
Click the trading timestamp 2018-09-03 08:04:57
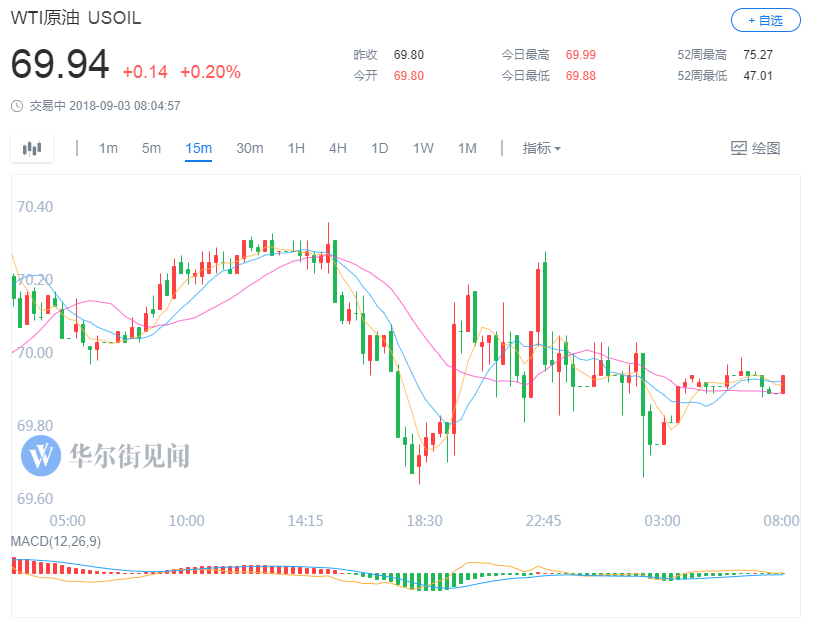pyautogui.click(x=125, y=106)
